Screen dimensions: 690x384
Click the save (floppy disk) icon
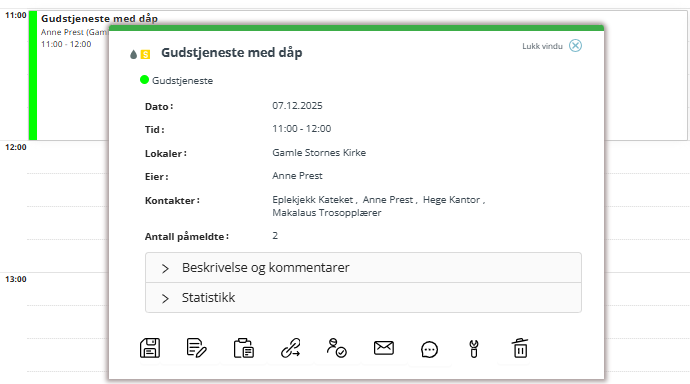point(150,348)
